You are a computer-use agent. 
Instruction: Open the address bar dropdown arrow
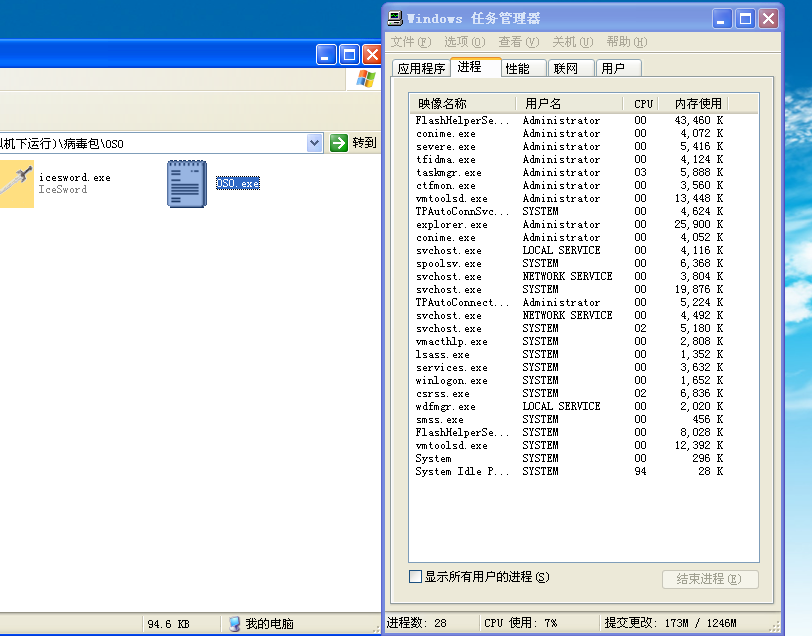coord(315,143)
